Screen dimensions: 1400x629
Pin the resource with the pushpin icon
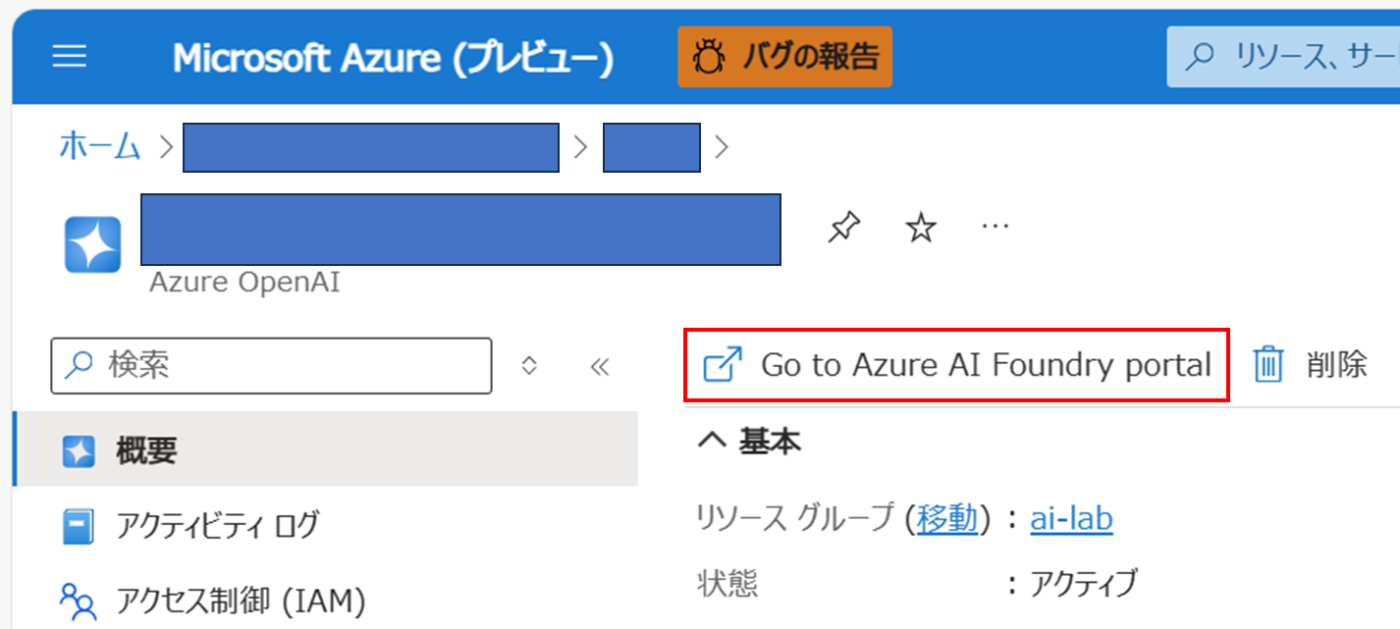pyautogui.click(x=844, y=229)
